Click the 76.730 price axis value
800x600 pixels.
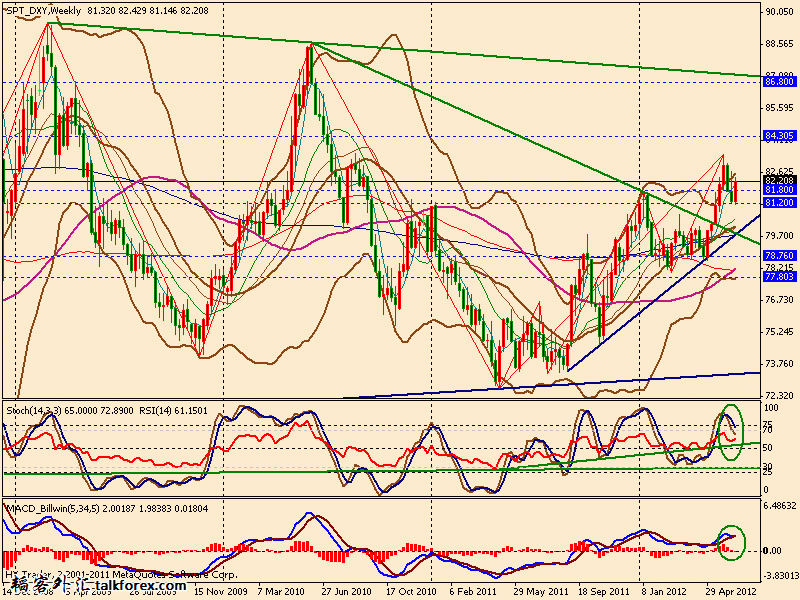pyautogui.click(x=780, y=299)
